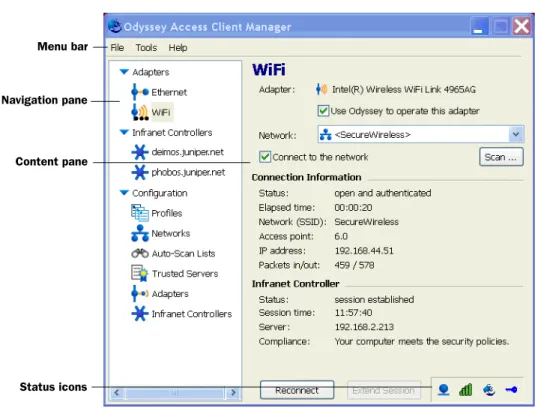Viewport: 541px width, 408px height.
Task: Click the SecureWireless network combo box
Action: click(420, 134)
